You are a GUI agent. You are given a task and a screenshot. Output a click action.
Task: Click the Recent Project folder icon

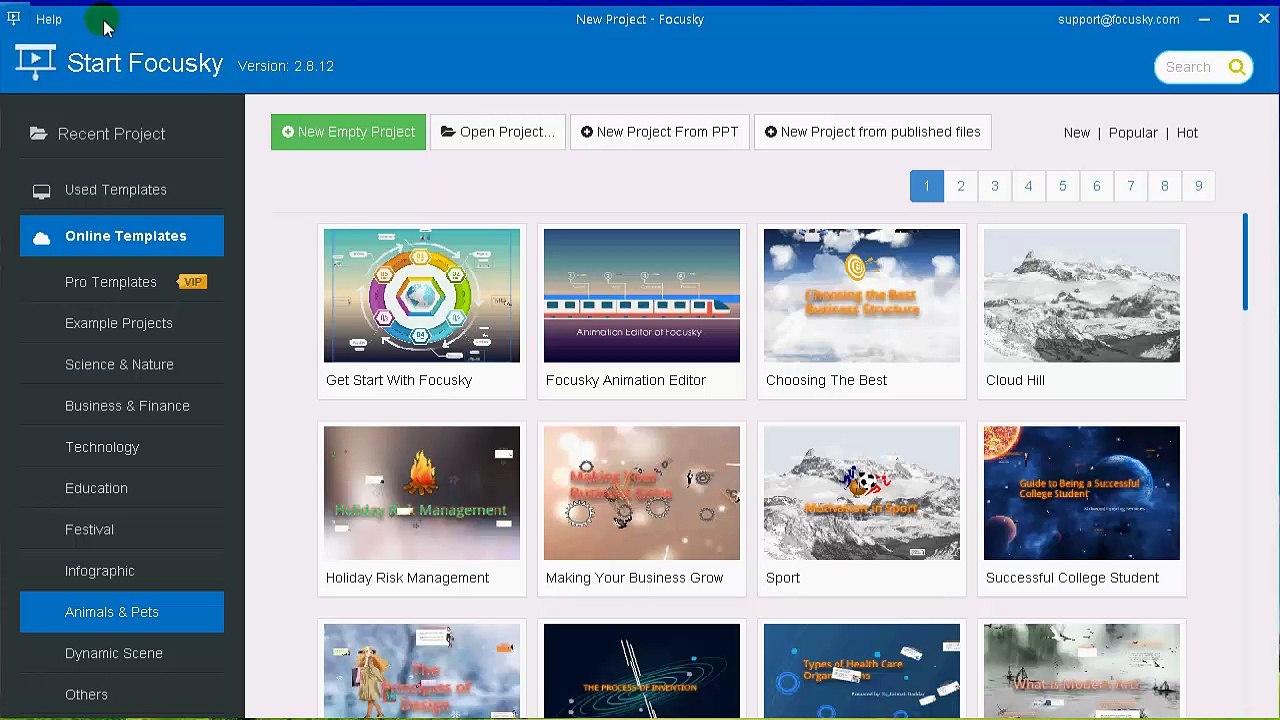click(x=39, y=133)
